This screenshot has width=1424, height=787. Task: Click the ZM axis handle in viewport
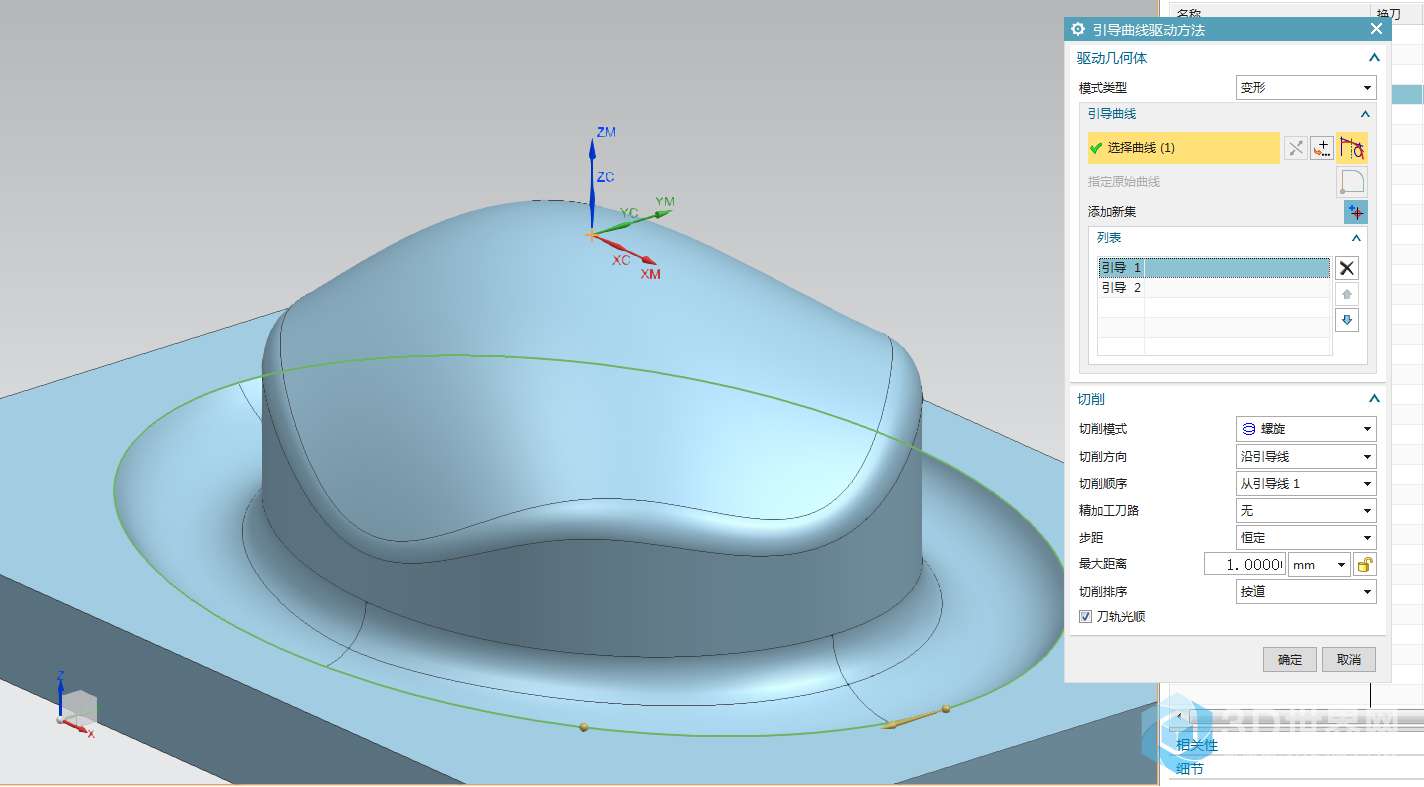[592, 150]
